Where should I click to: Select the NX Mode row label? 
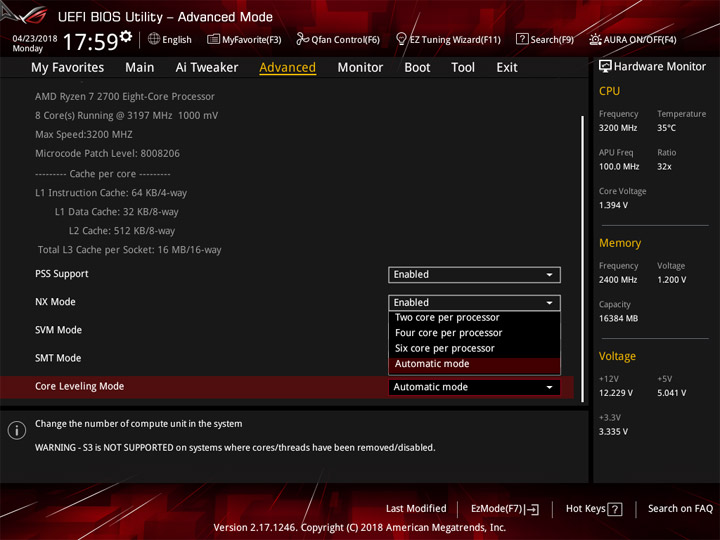[x=55, y=302]
